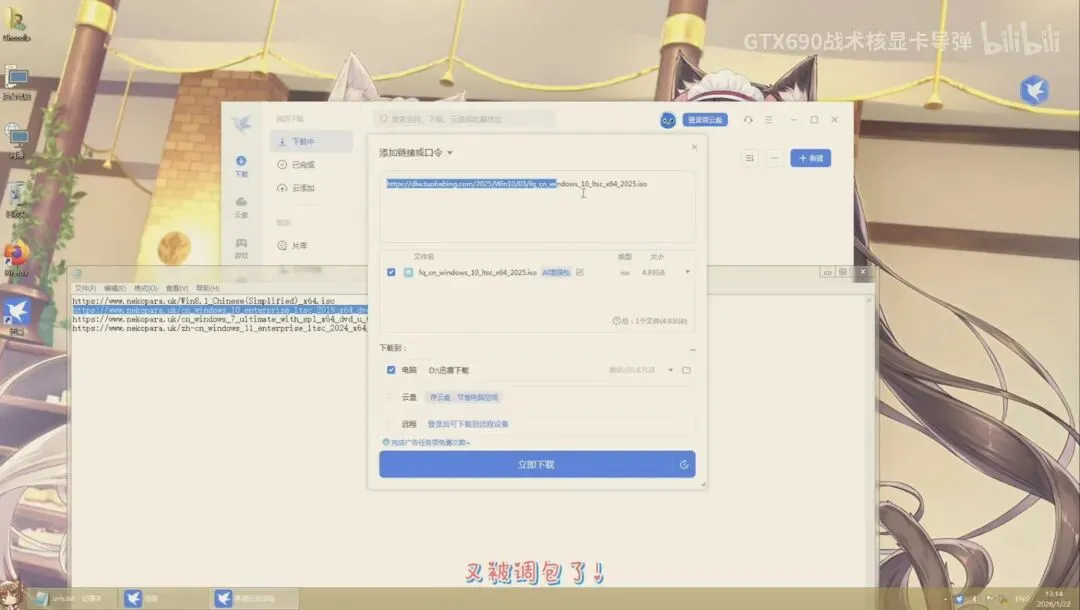Click the Xunlei search box

click(464, 119)
